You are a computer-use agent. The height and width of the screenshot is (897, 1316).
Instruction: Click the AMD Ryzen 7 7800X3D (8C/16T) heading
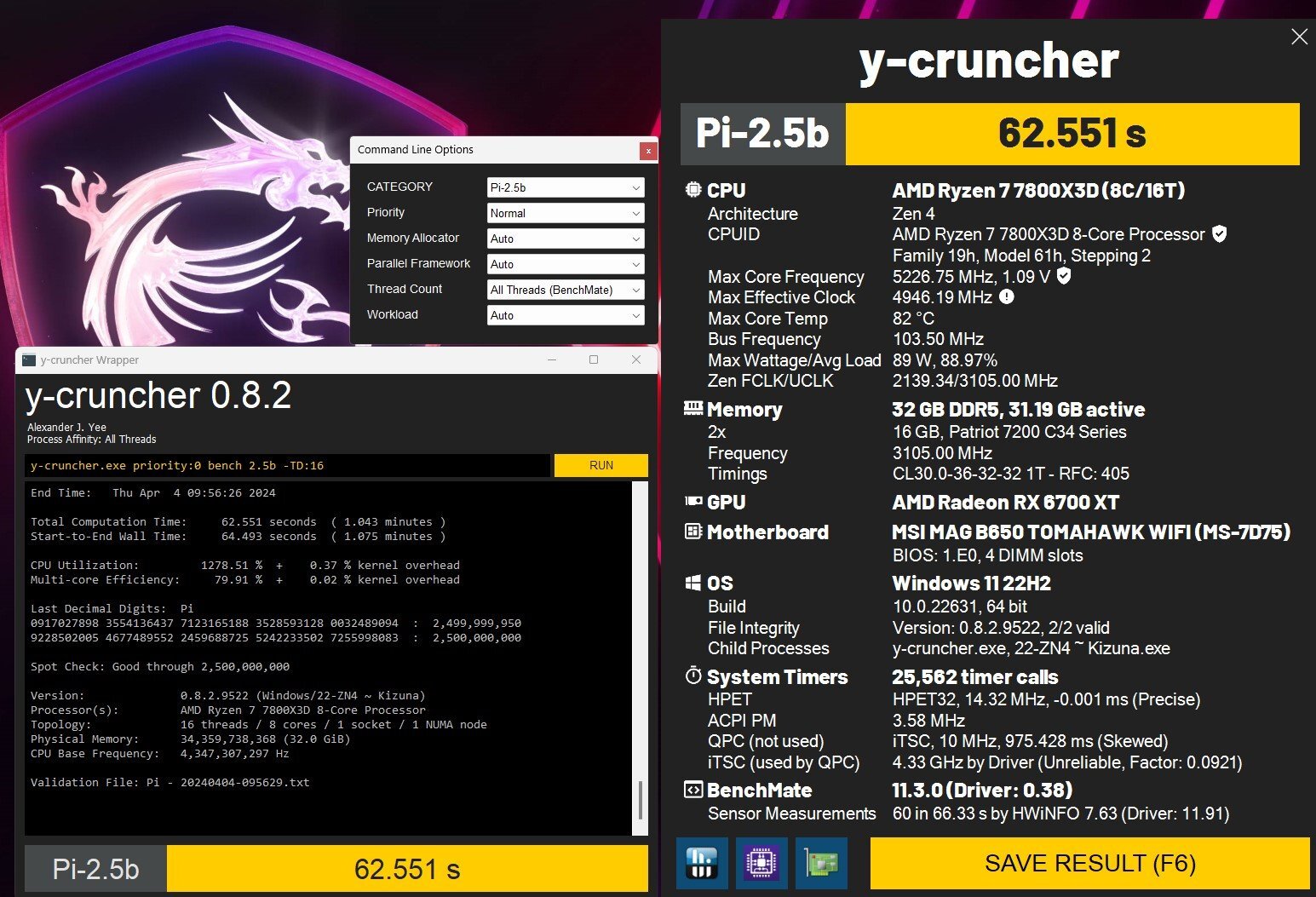pyautogui.click(x=1038, y=190)
